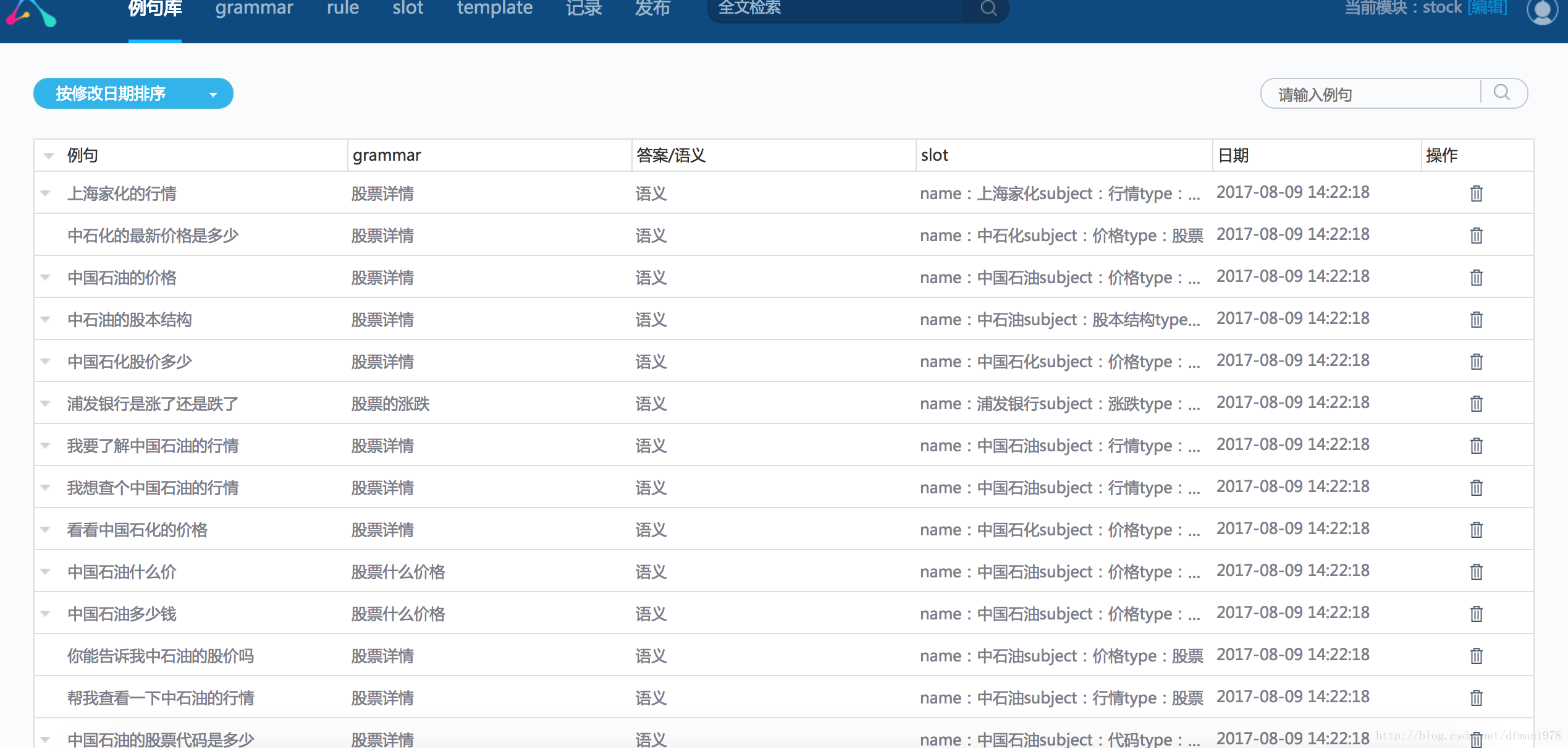This screenshot has width=1568, height=748.
Task: Select the 你能告诉我中石油的股价吗 sentence
Action: (x=161, y=656)
